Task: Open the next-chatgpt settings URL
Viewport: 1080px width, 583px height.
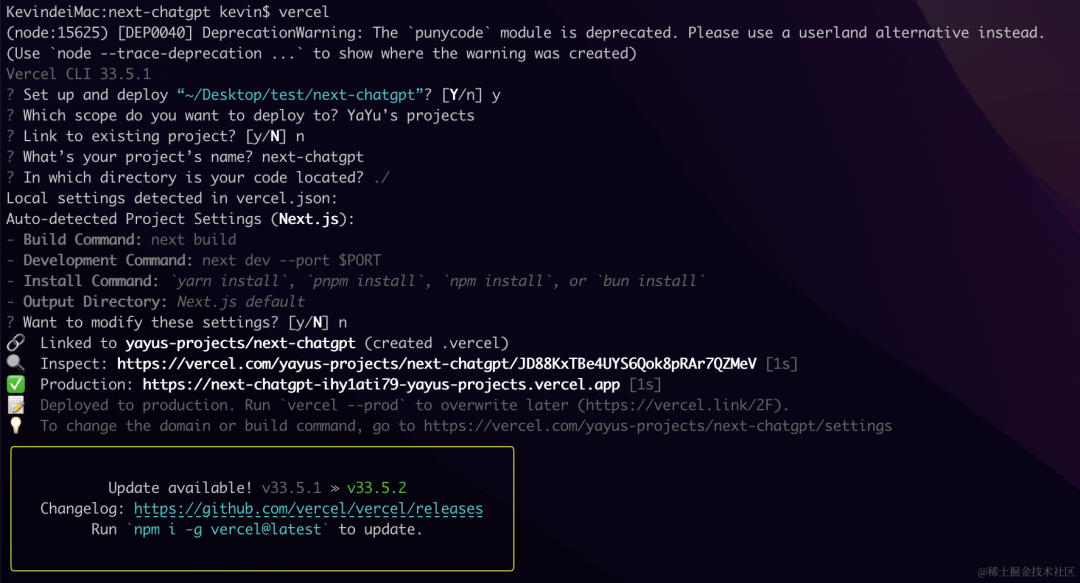Action: click(658, 426)
